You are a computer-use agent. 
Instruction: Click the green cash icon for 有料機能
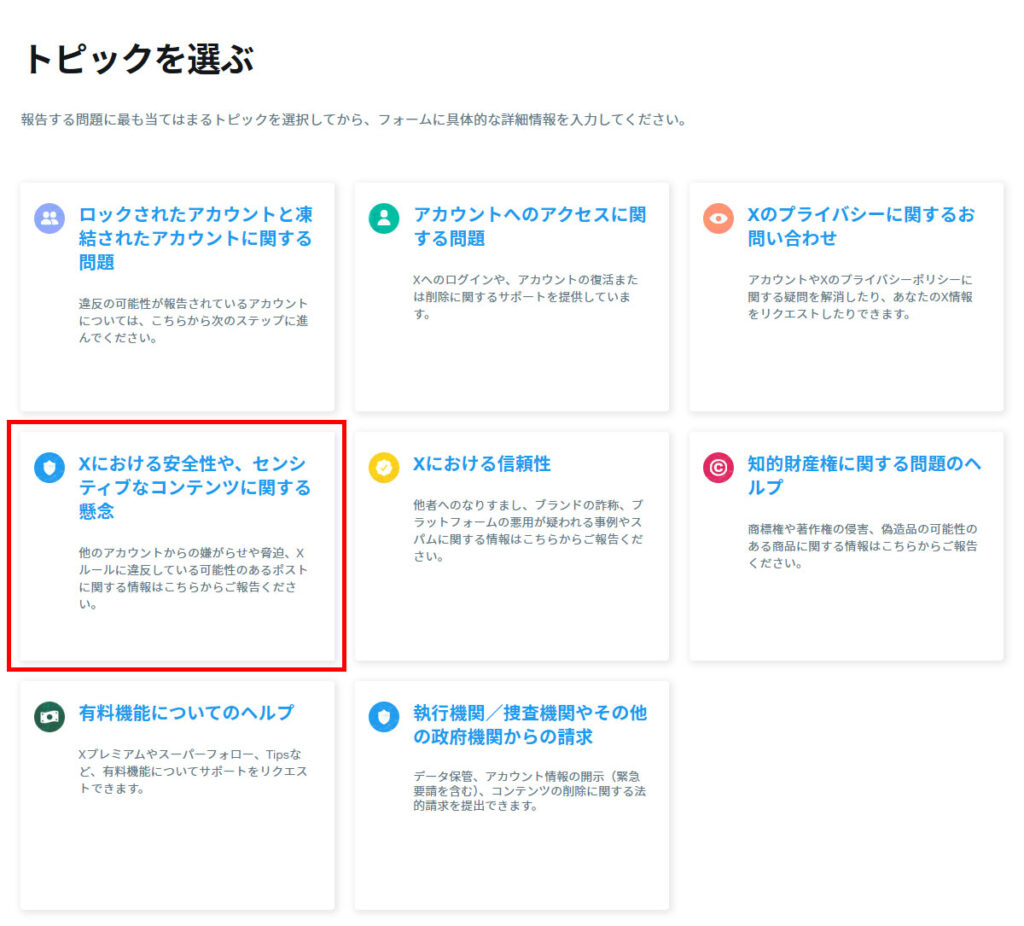(49, 716)
